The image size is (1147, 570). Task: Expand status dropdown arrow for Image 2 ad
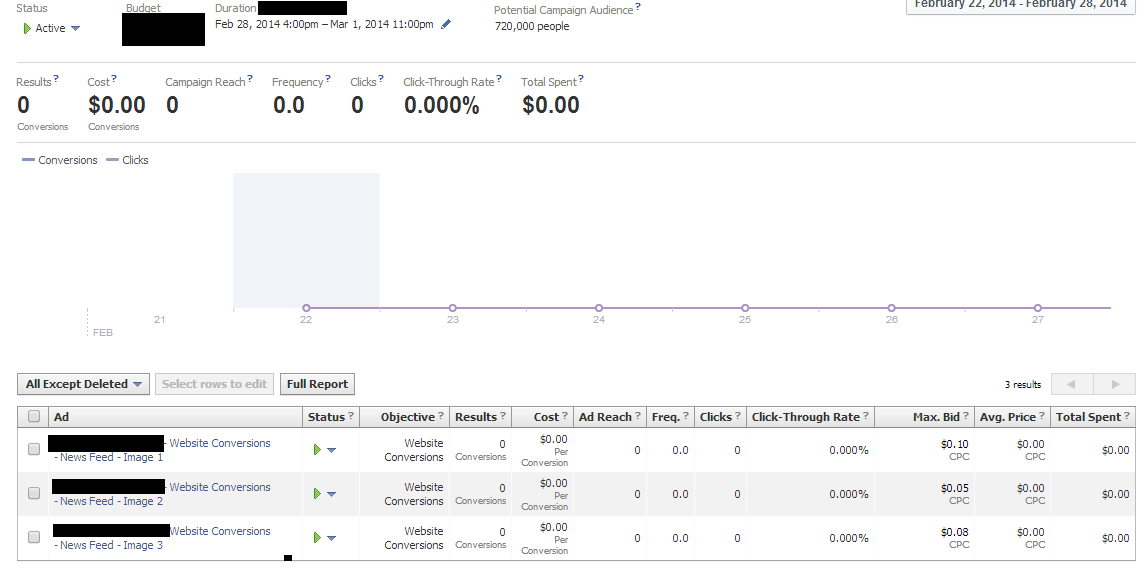tap(331, 495)
